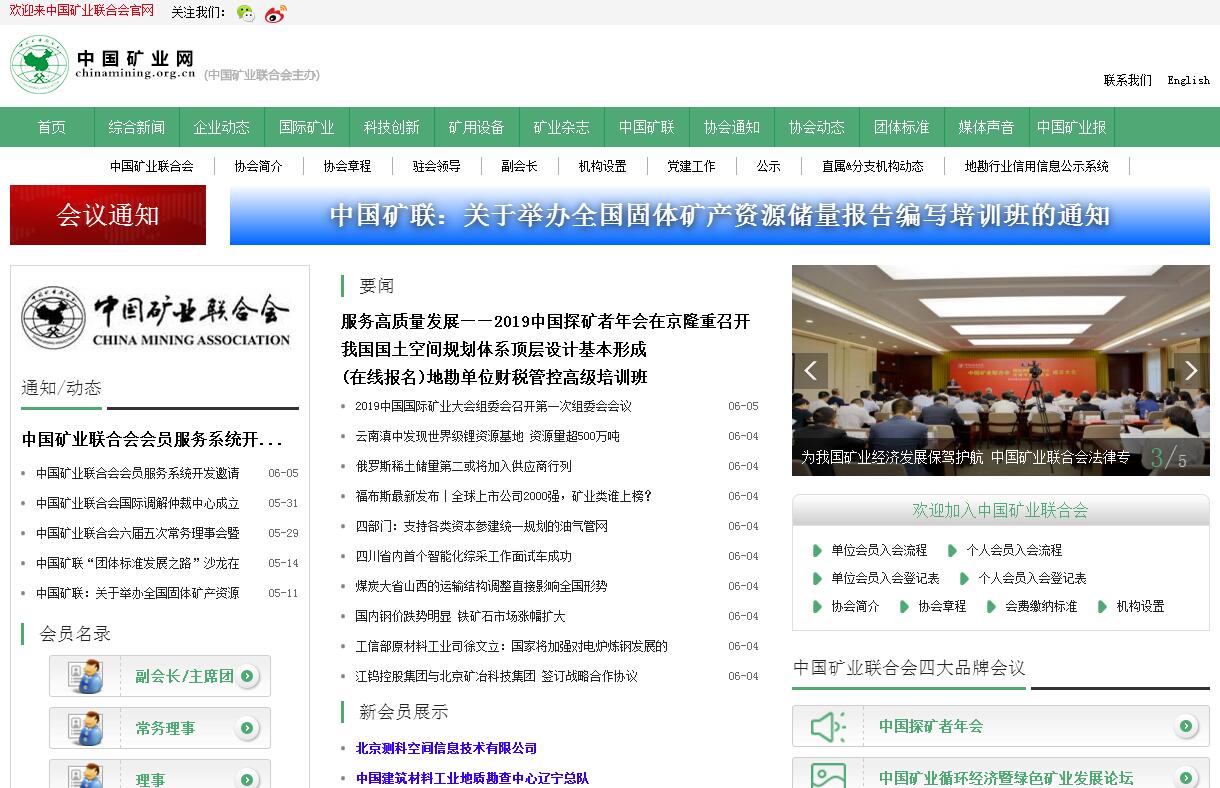Screen dimensions: 1220x788
Task: Click green arrow on 常务理事 button
Action: [x=247, y=729]
